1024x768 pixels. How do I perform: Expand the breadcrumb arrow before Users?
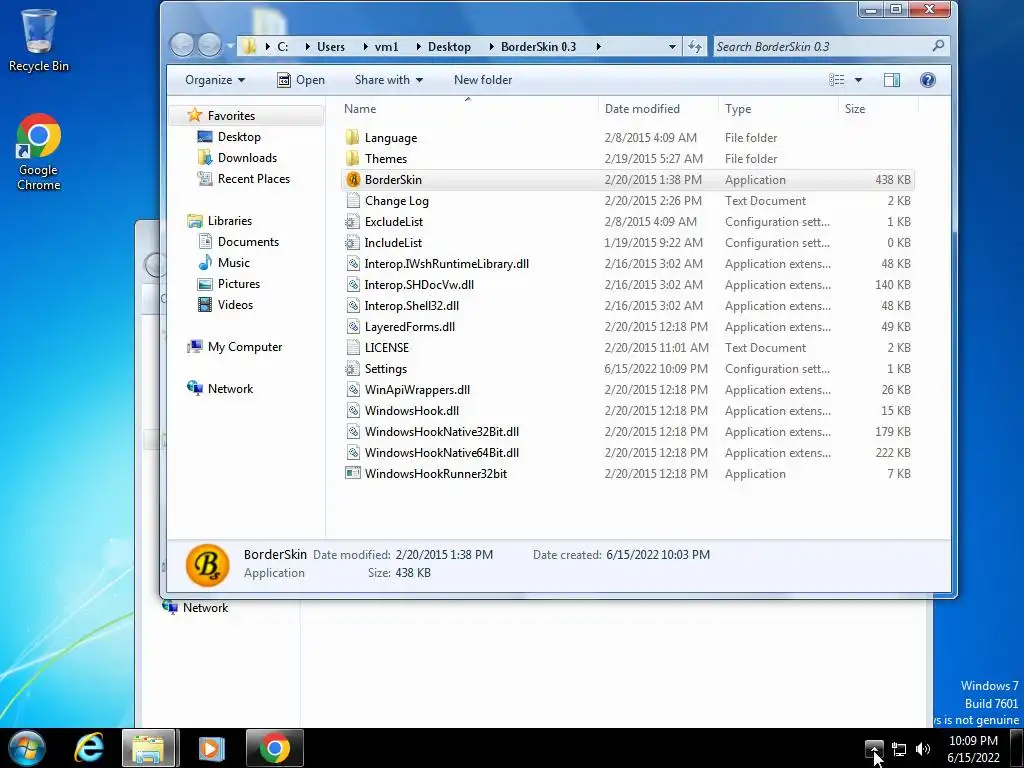coord(306,46)
